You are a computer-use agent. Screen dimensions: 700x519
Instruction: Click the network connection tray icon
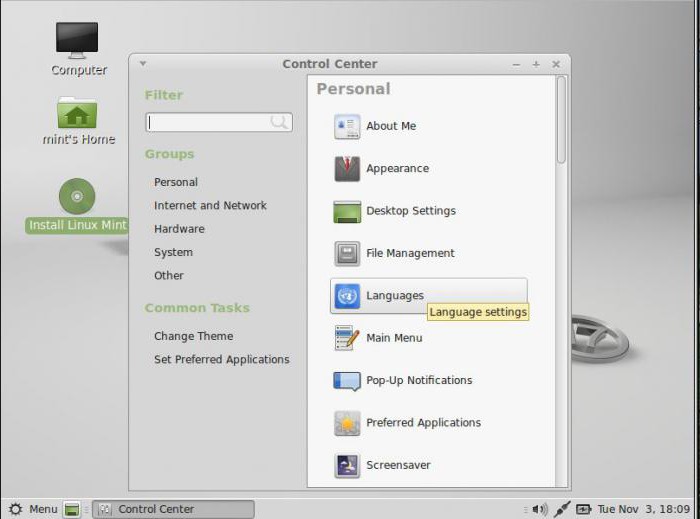click(x=562, y=509)
